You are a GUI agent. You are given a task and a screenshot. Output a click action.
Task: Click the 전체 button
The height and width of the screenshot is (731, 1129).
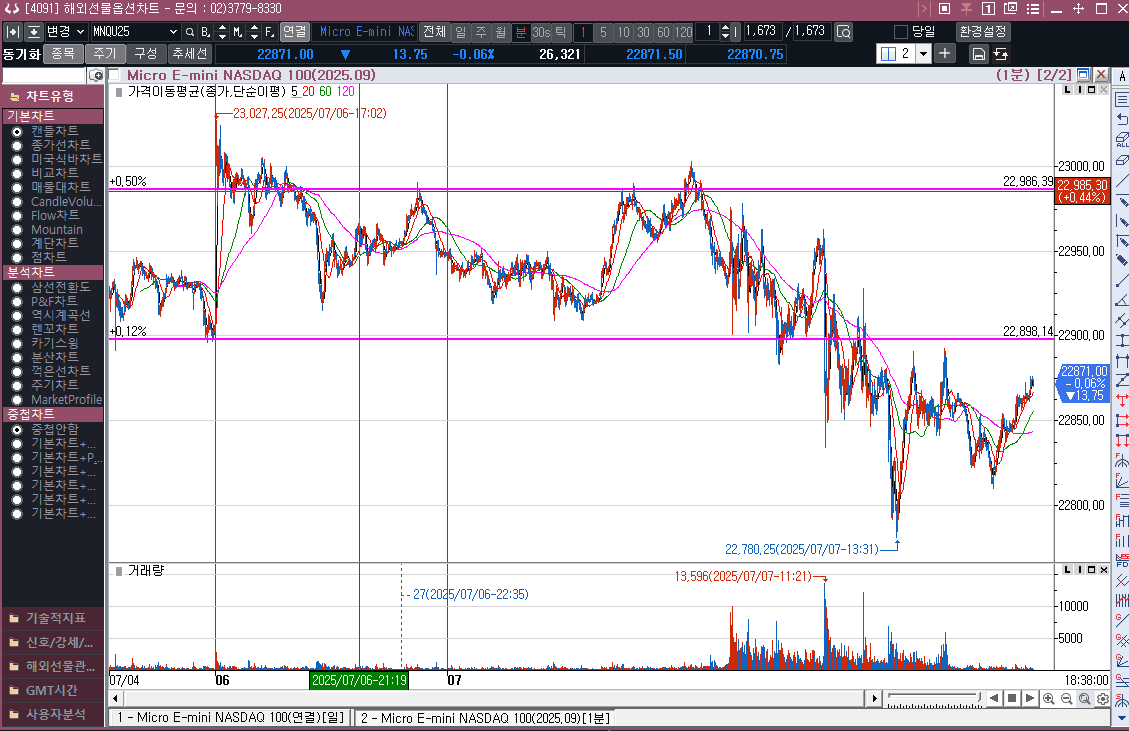pos(434,32)
